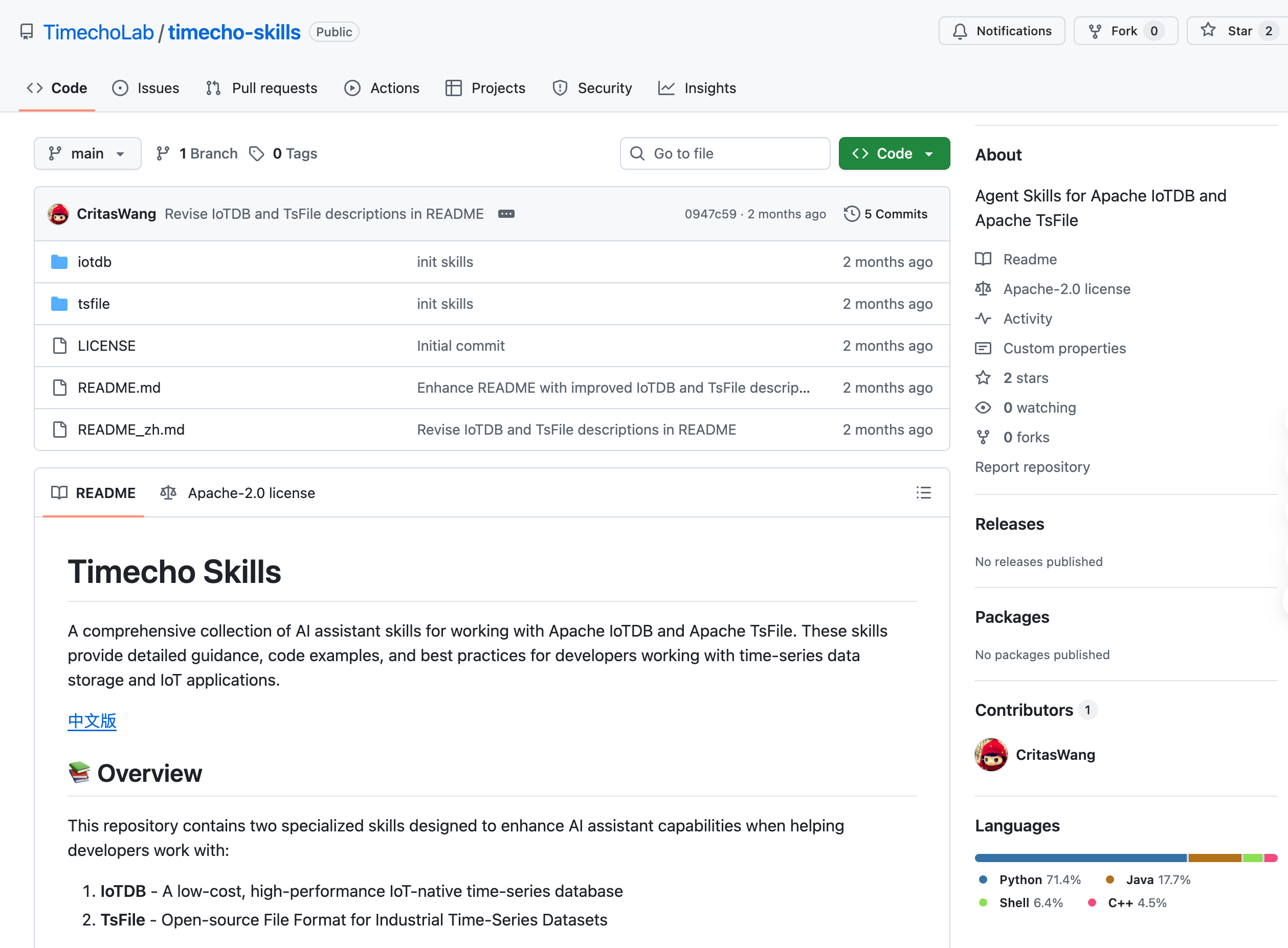Expand commit message ellipsis button

506,213
